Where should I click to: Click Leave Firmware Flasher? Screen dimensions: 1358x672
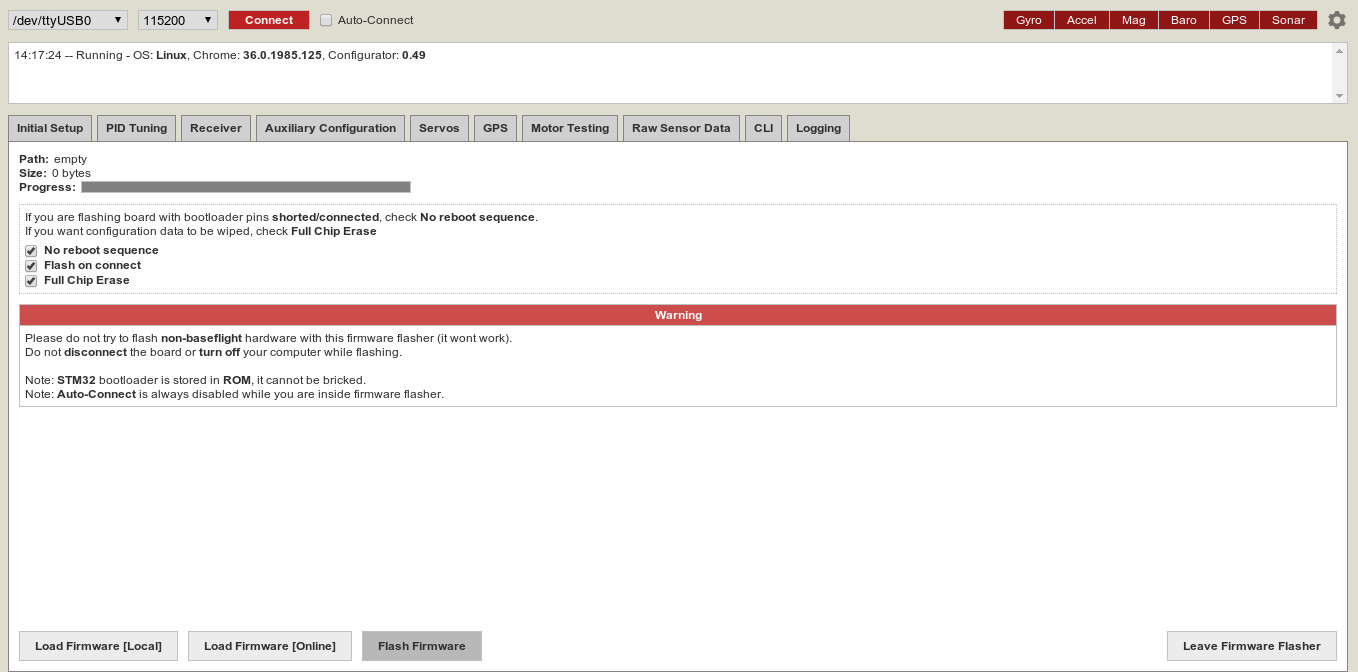1252,646
